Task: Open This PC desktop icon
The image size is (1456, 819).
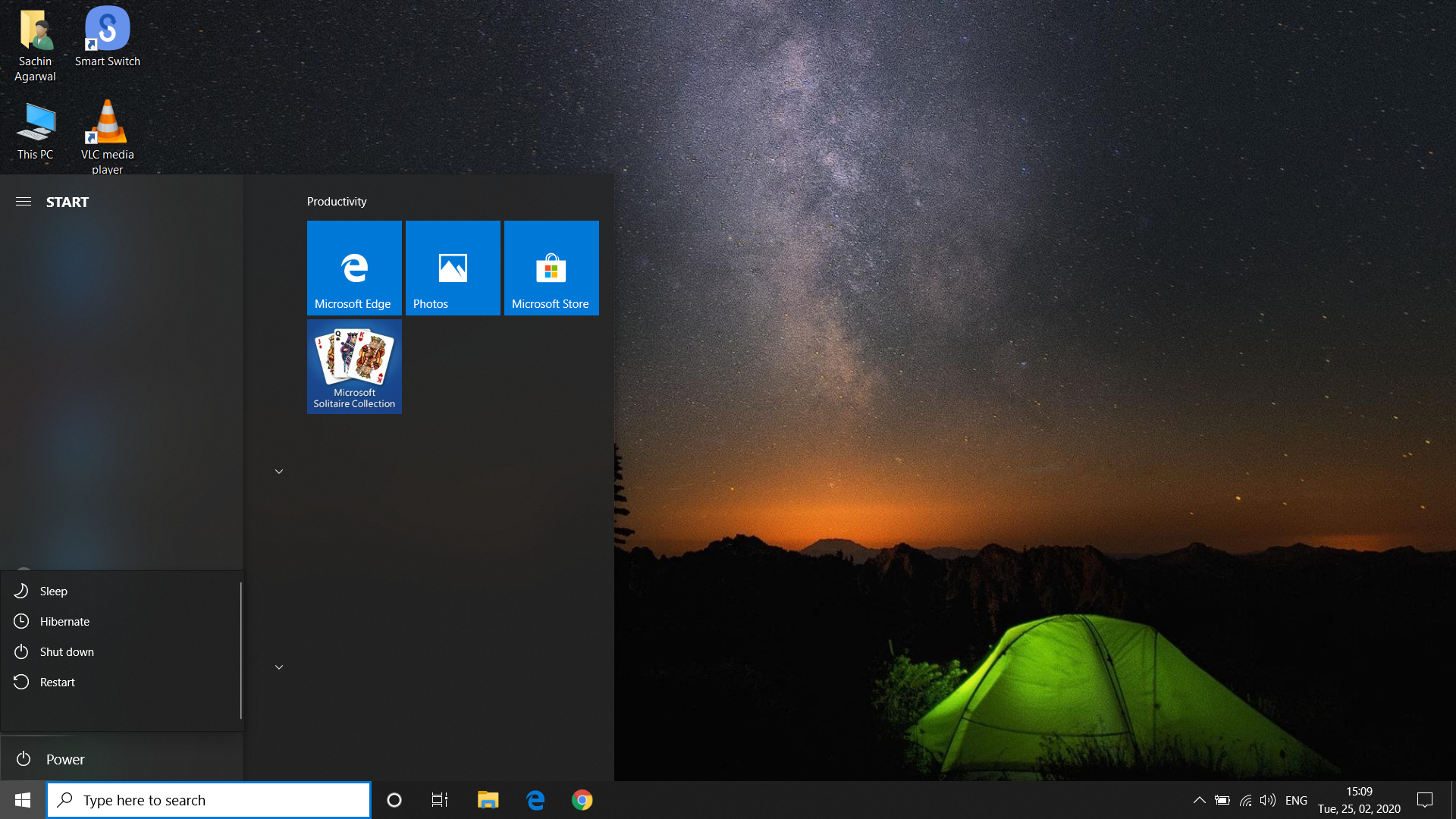Action: click(x=35, y=130)
